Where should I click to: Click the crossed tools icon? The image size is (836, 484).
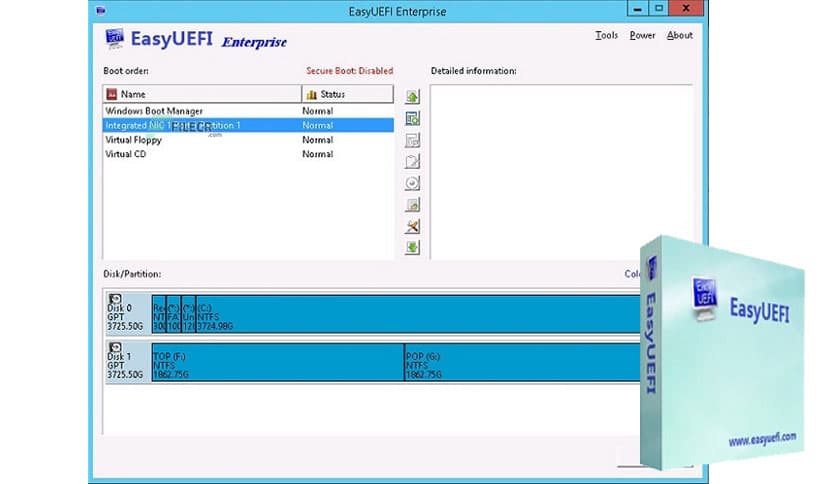(412, 226)
